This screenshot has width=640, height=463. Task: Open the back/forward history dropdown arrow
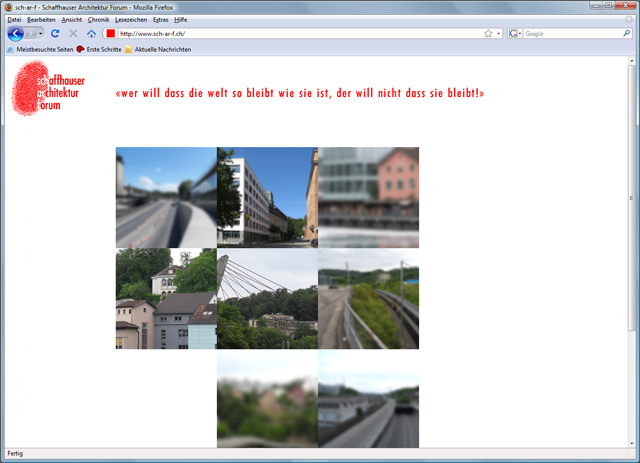click(x=41, y=33)
